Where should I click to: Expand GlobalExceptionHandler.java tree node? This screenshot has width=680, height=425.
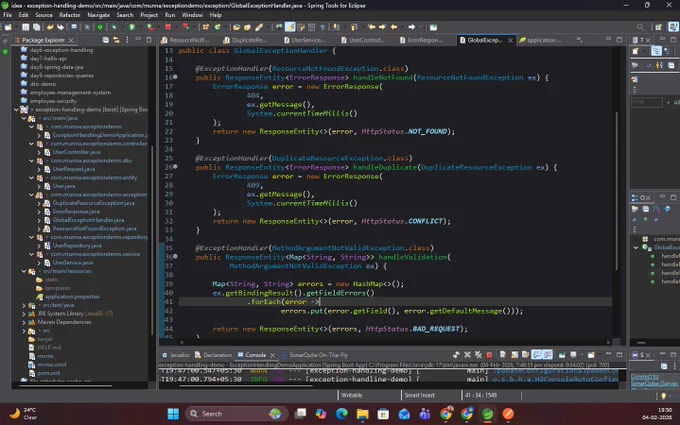click(39, 220)
